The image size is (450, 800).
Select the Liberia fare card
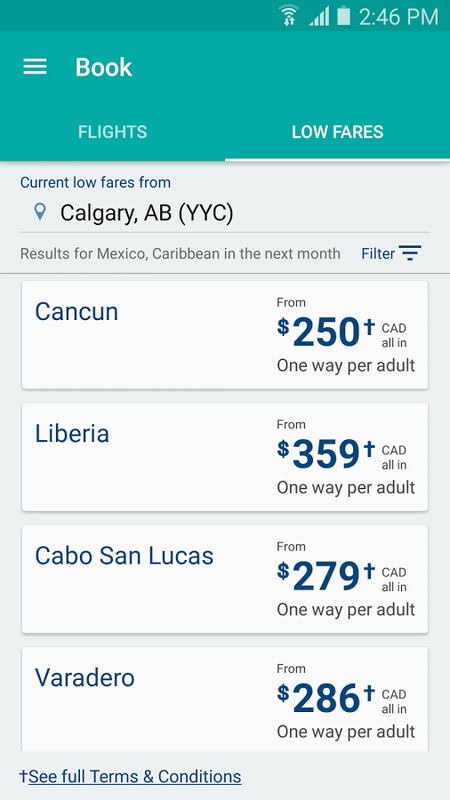tap(225, 457)
